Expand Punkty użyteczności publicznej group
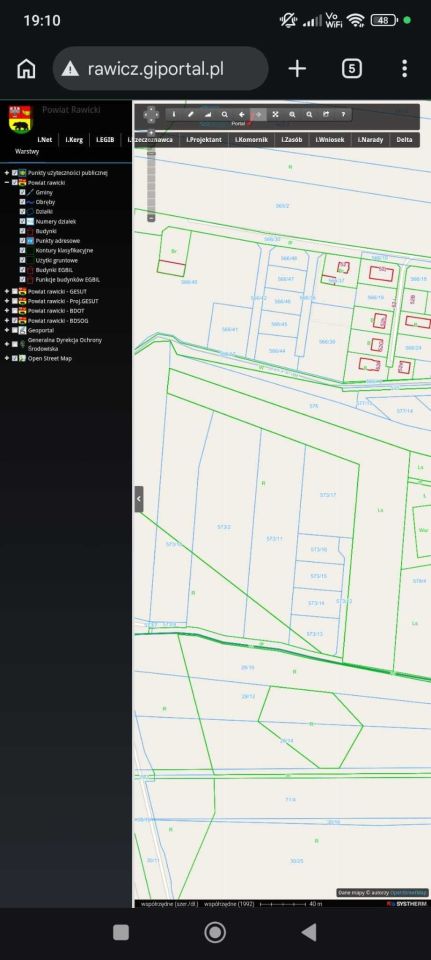 (7, 173)
